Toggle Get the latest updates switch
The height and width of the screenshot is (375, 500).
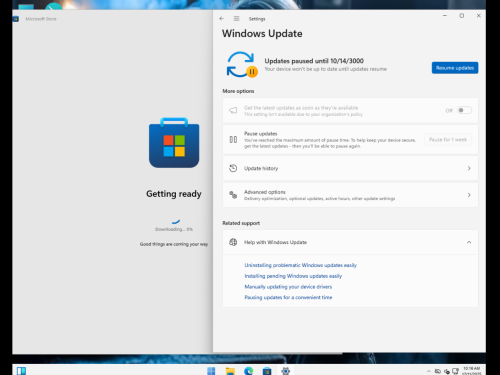tap(464, 110)
